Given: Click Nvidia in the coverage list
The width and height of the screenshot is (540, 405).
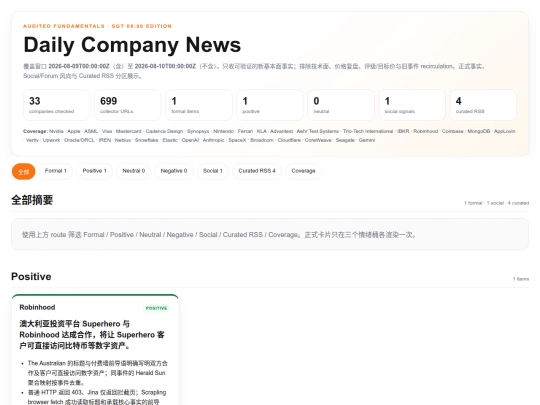Looking at the screenshot, I should pos(56,131).
